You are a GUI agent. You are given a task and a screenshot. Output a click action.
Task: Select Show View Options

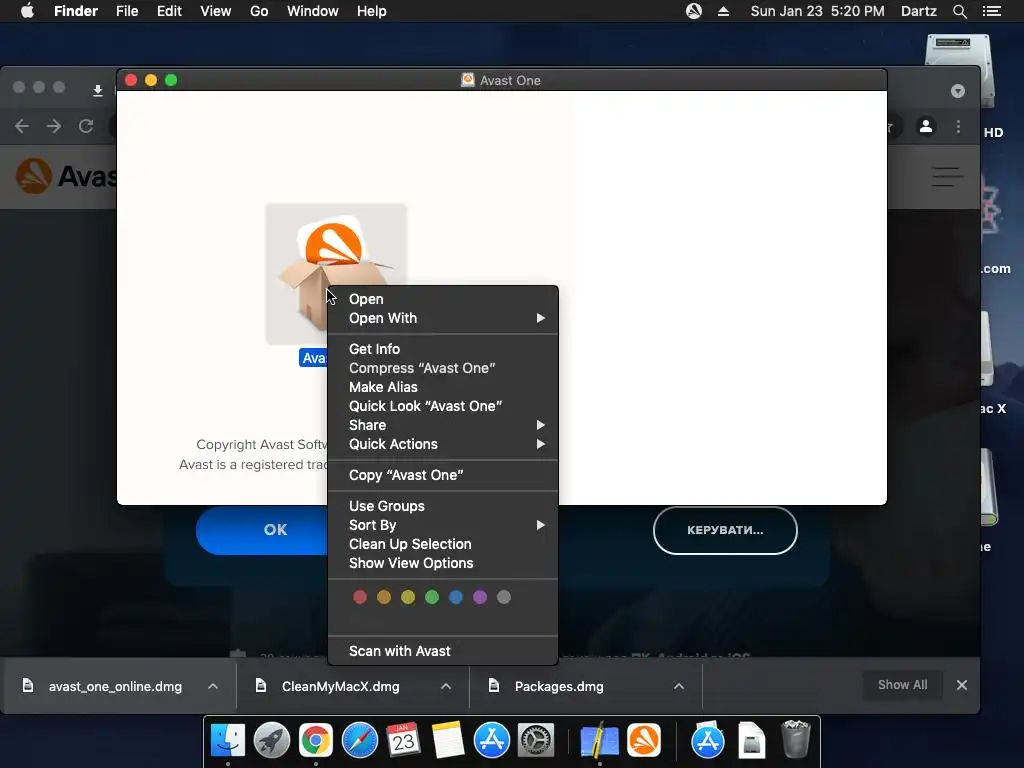click(443, 563)
